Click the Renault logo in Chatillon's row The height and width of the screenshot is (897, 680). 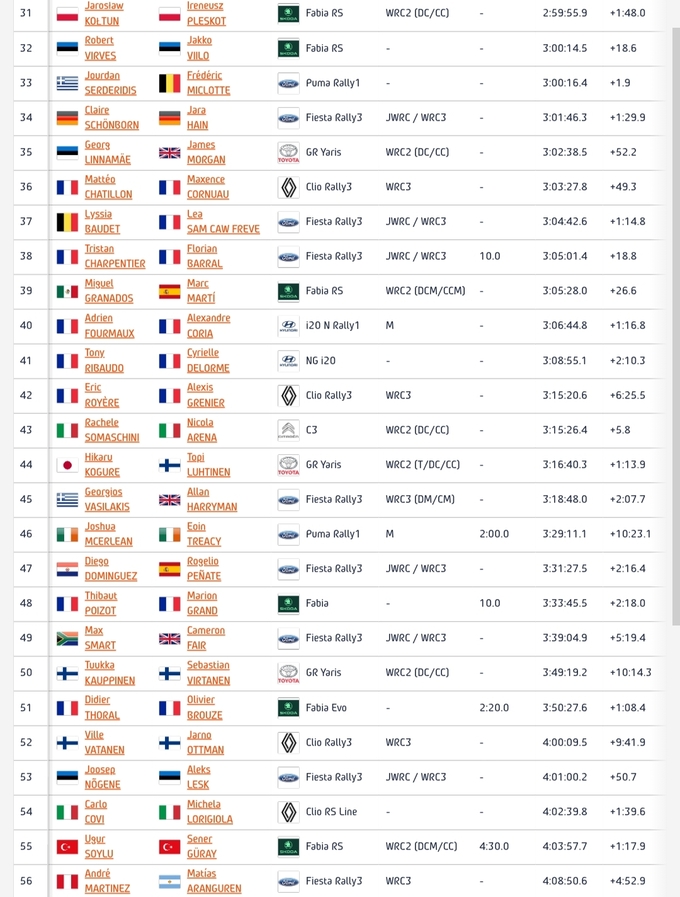[289, 187]
